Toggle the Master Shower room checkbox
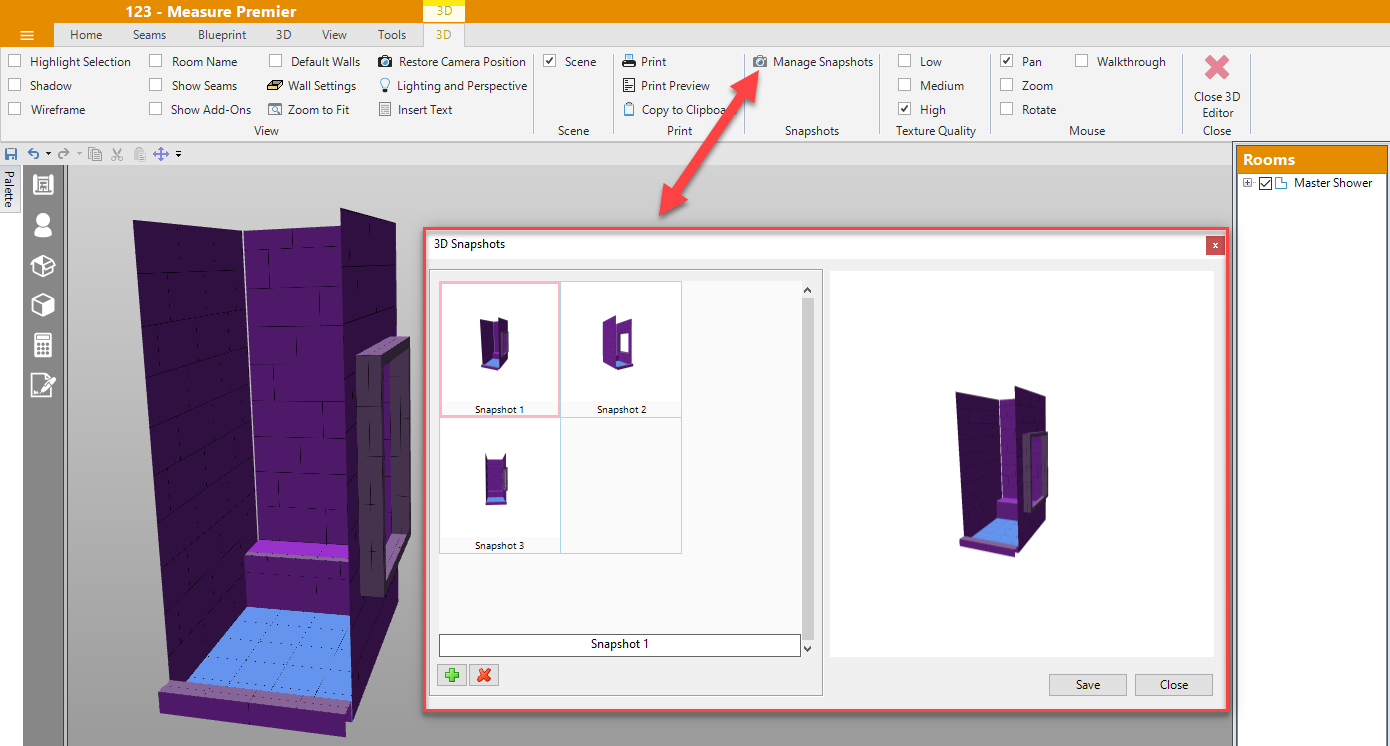 1266,182
